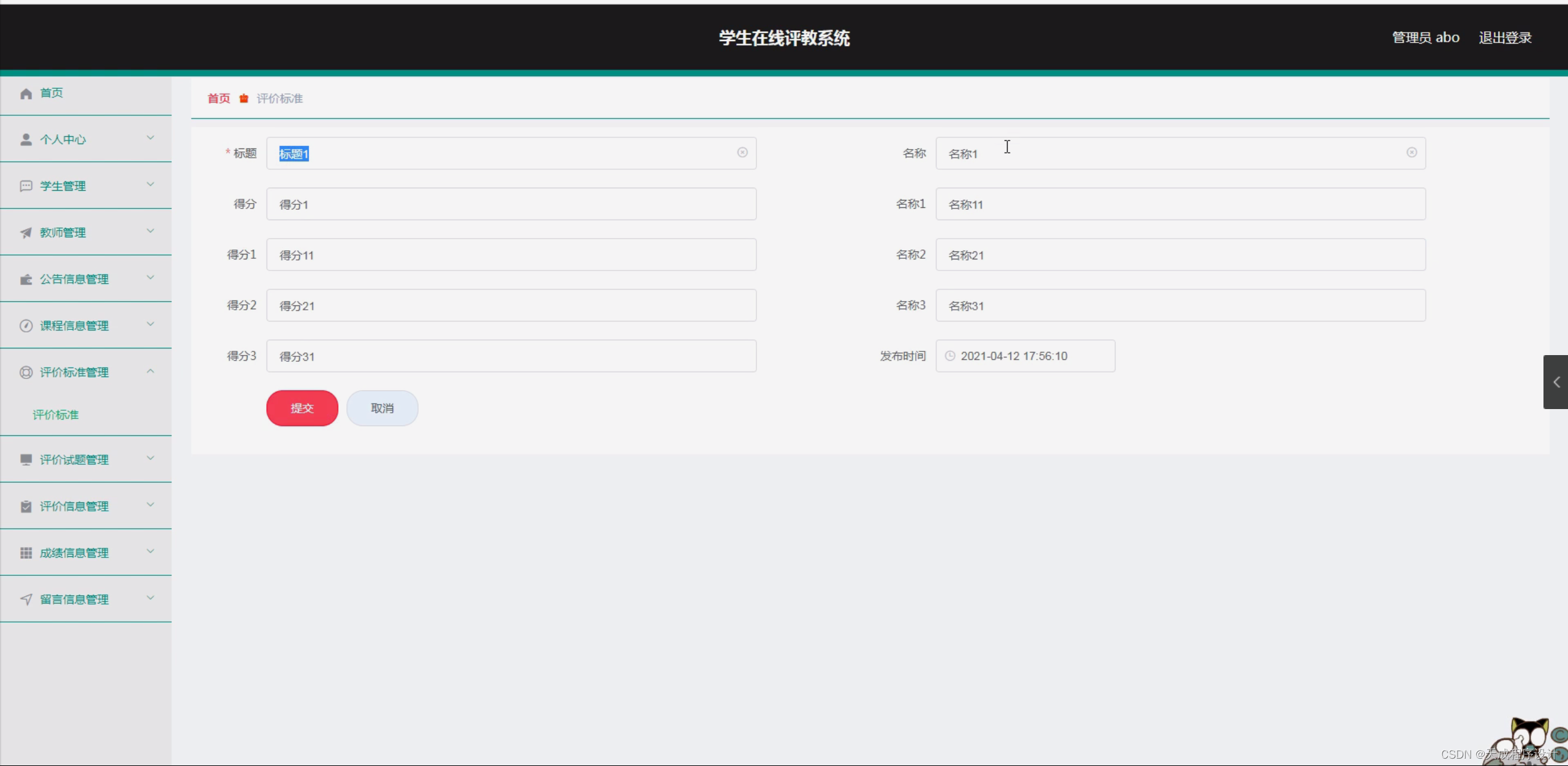Select 评价标准 in the breadcrumb trail
The width and height of the screenshot is (1568, 766).
click(280, 98)
